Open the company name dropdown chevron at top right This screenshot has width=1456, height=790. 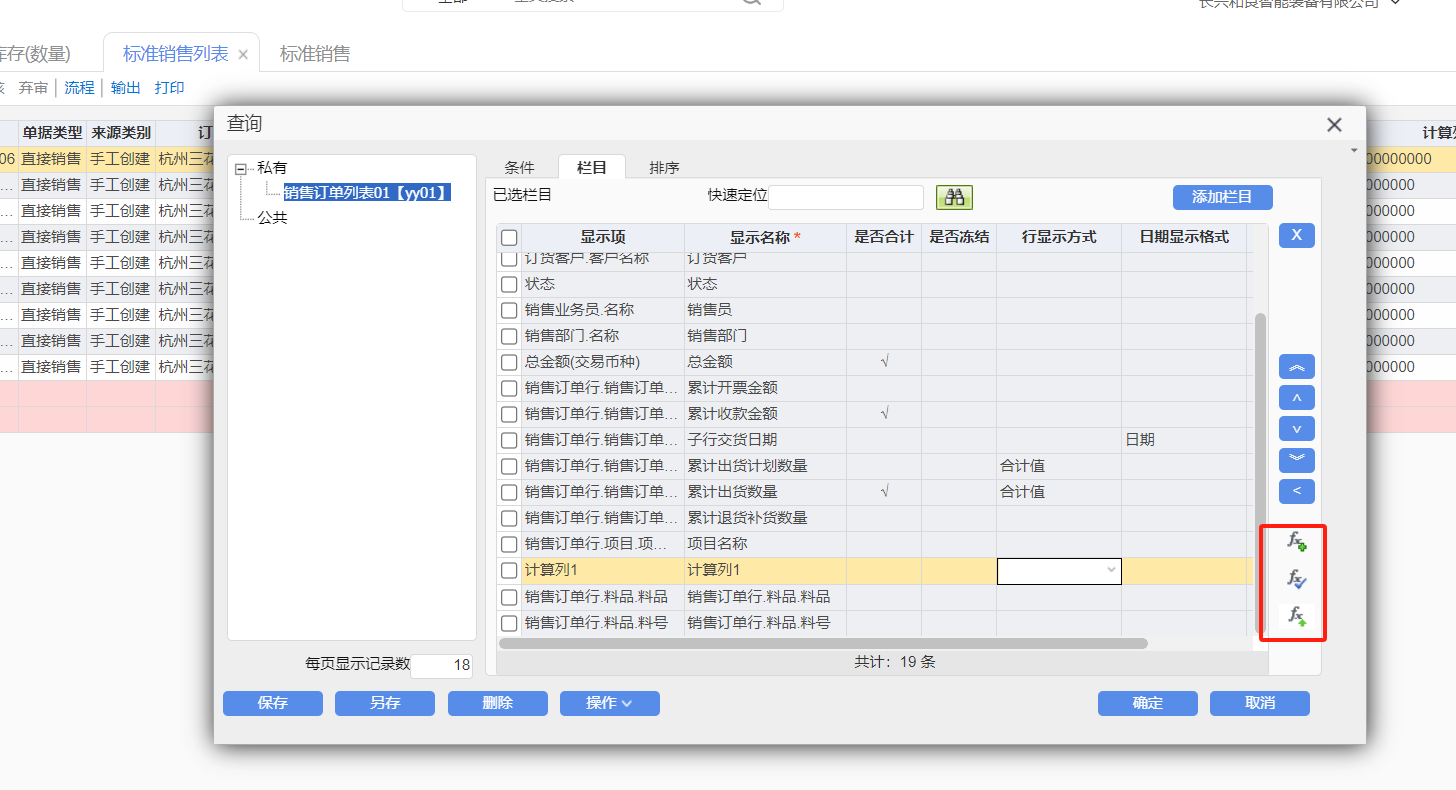click(1396, 4)
